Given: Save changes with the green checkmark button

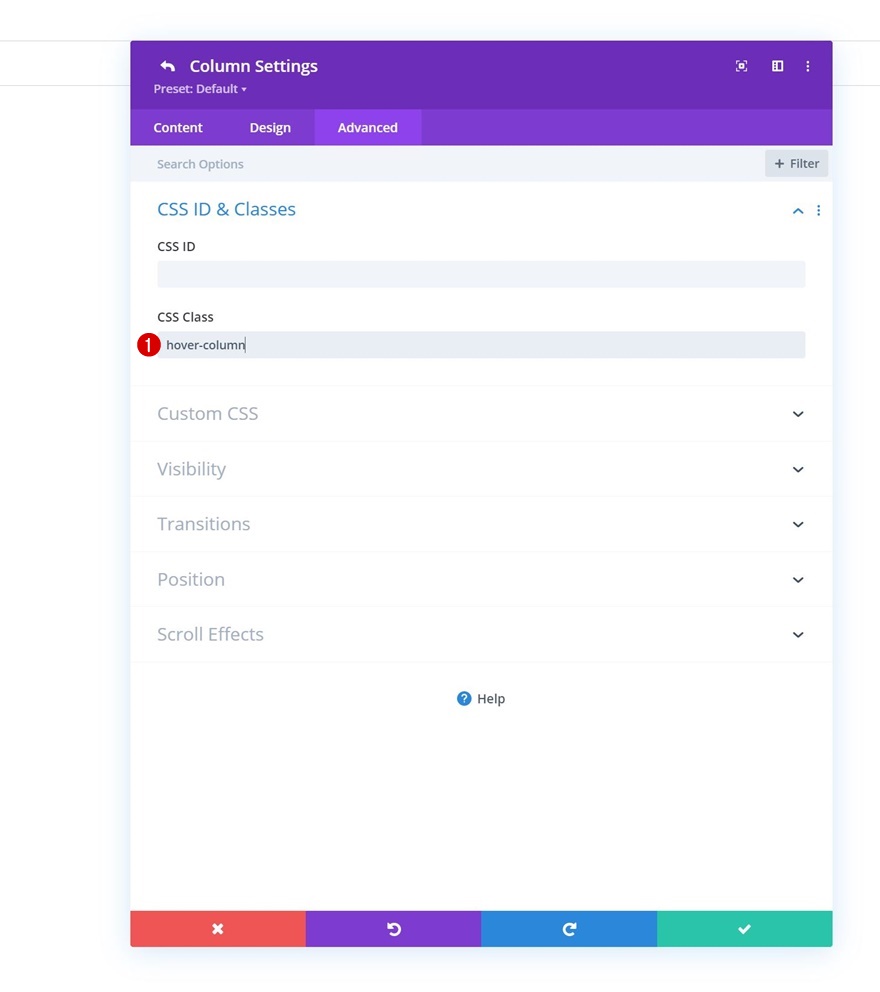Looking at the screenshot, I should click(744, 929).
